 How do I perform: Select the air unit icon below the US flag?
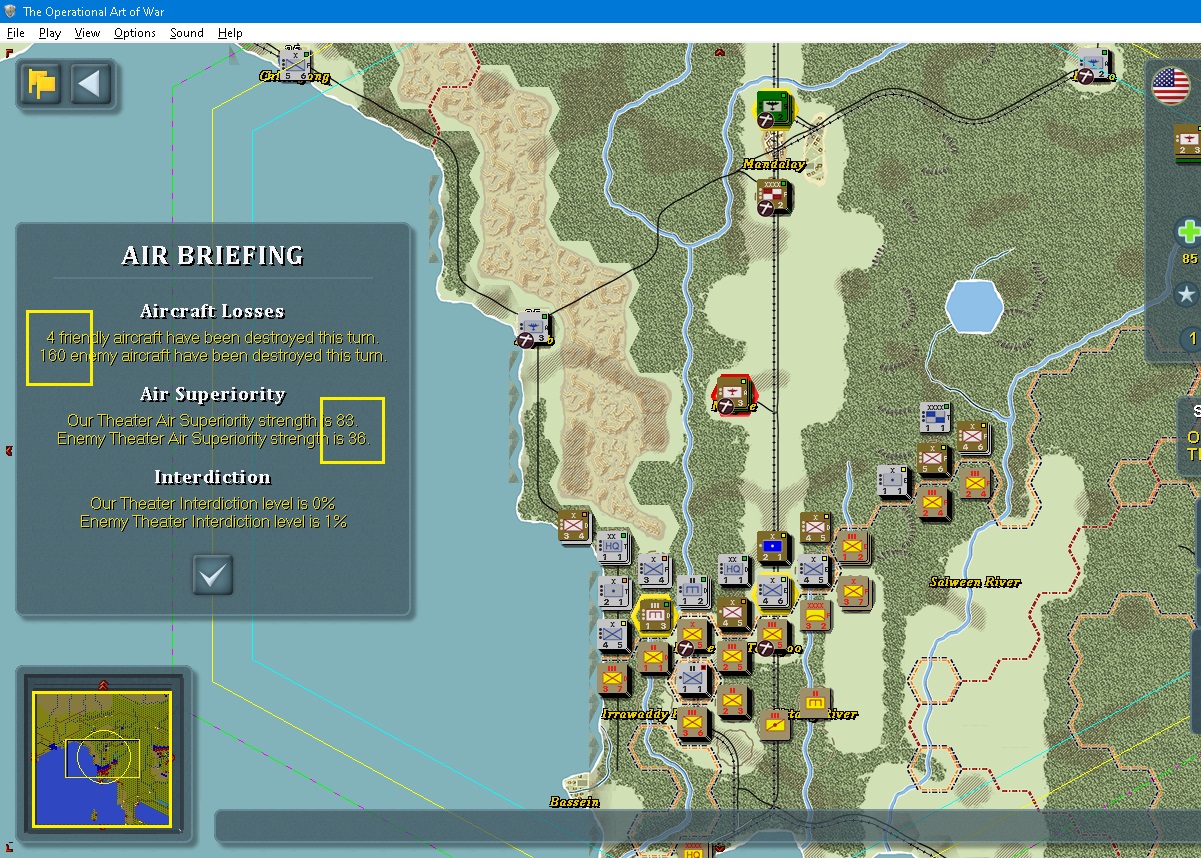(x=1188, y=143)
